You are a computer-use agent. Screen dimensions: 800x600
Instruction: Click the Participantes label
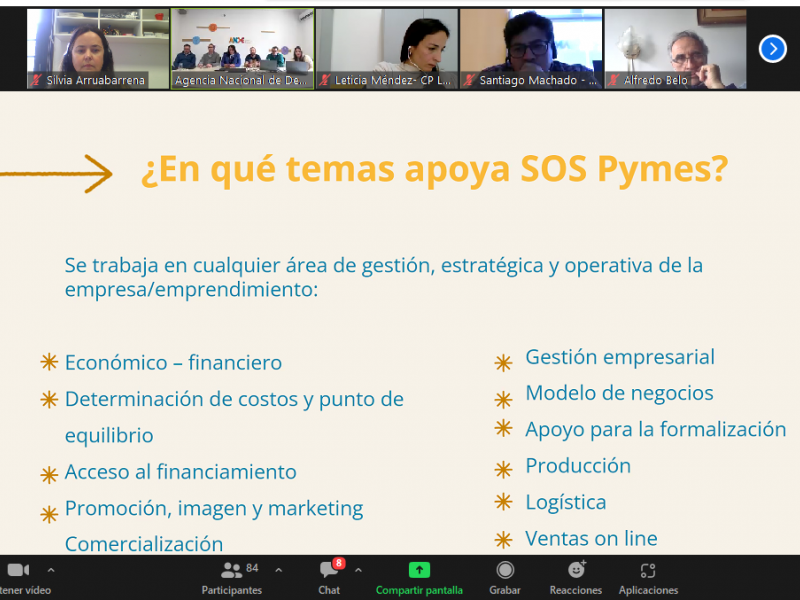(232, 590)
